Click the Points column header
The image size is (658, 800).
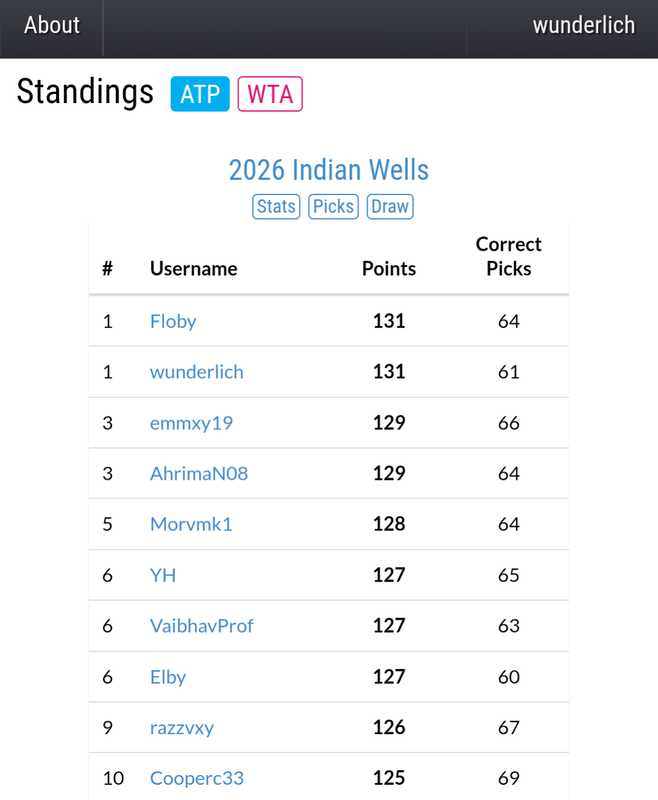click(389, 268)
